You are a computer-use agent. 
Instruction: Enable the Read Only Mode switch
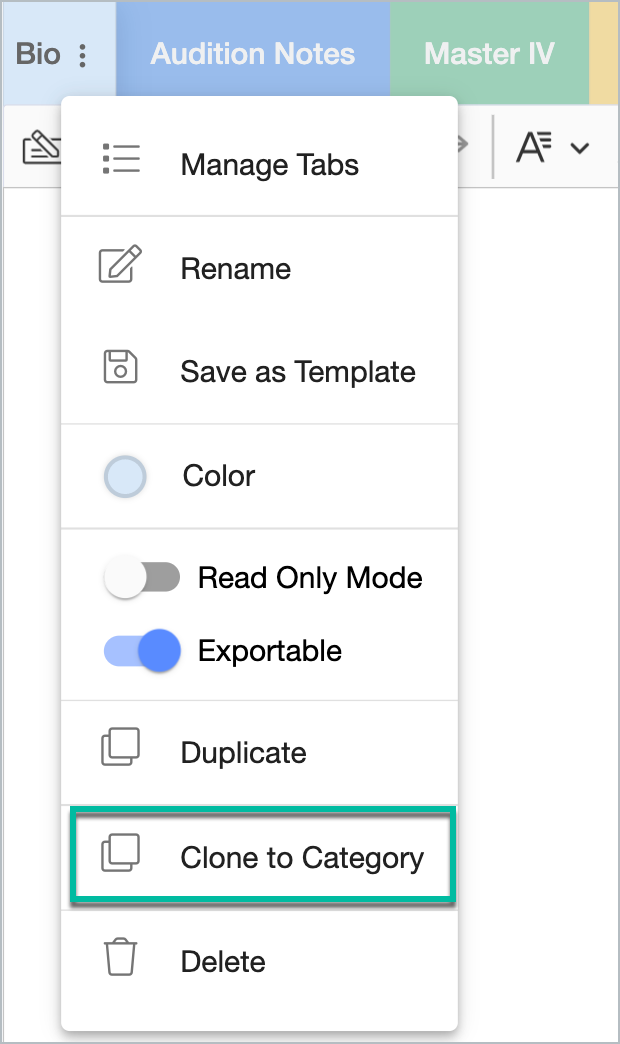[142, 577]
